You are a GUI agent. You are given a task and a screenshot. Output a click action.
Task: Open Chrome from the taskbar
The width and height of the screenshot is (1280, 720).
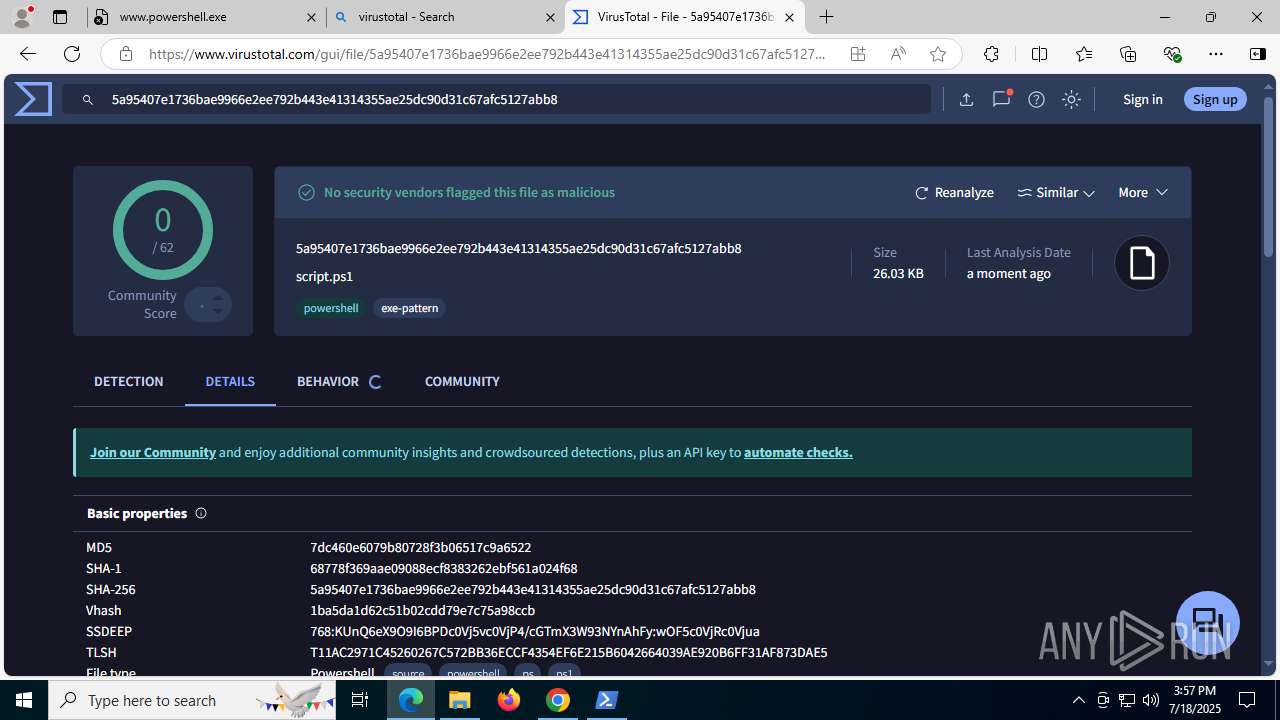point(558,700)
